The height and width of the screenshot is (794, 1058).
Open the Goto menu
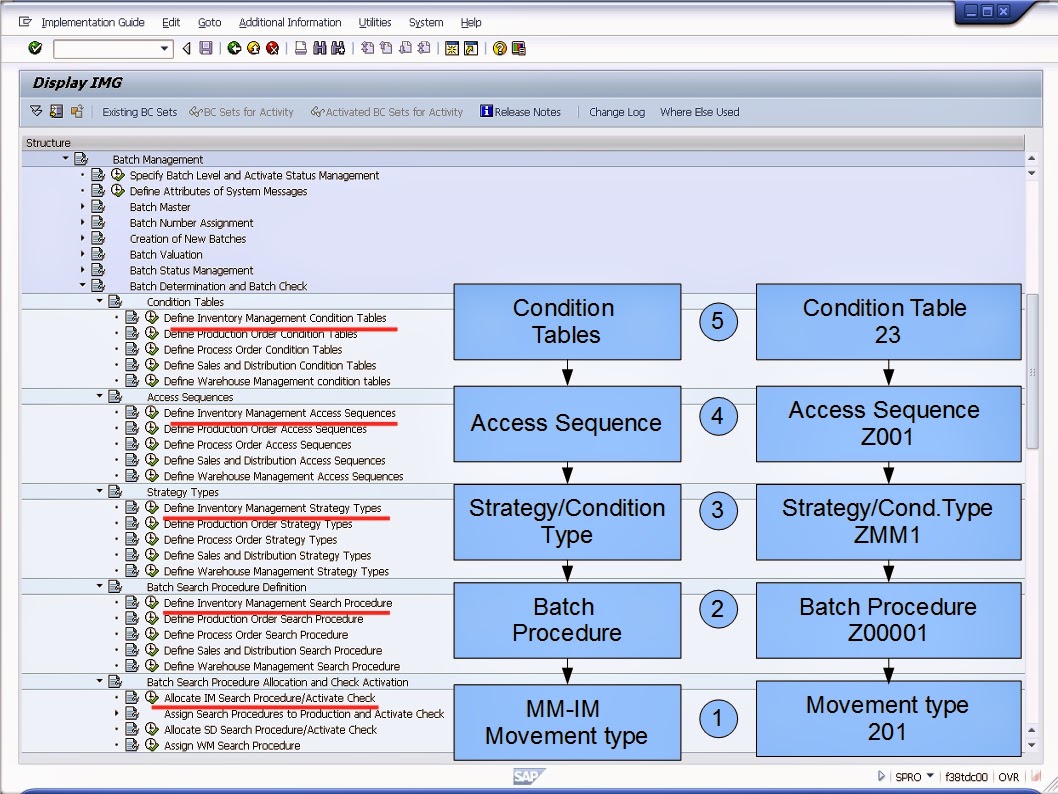click(x=210, y=22)
